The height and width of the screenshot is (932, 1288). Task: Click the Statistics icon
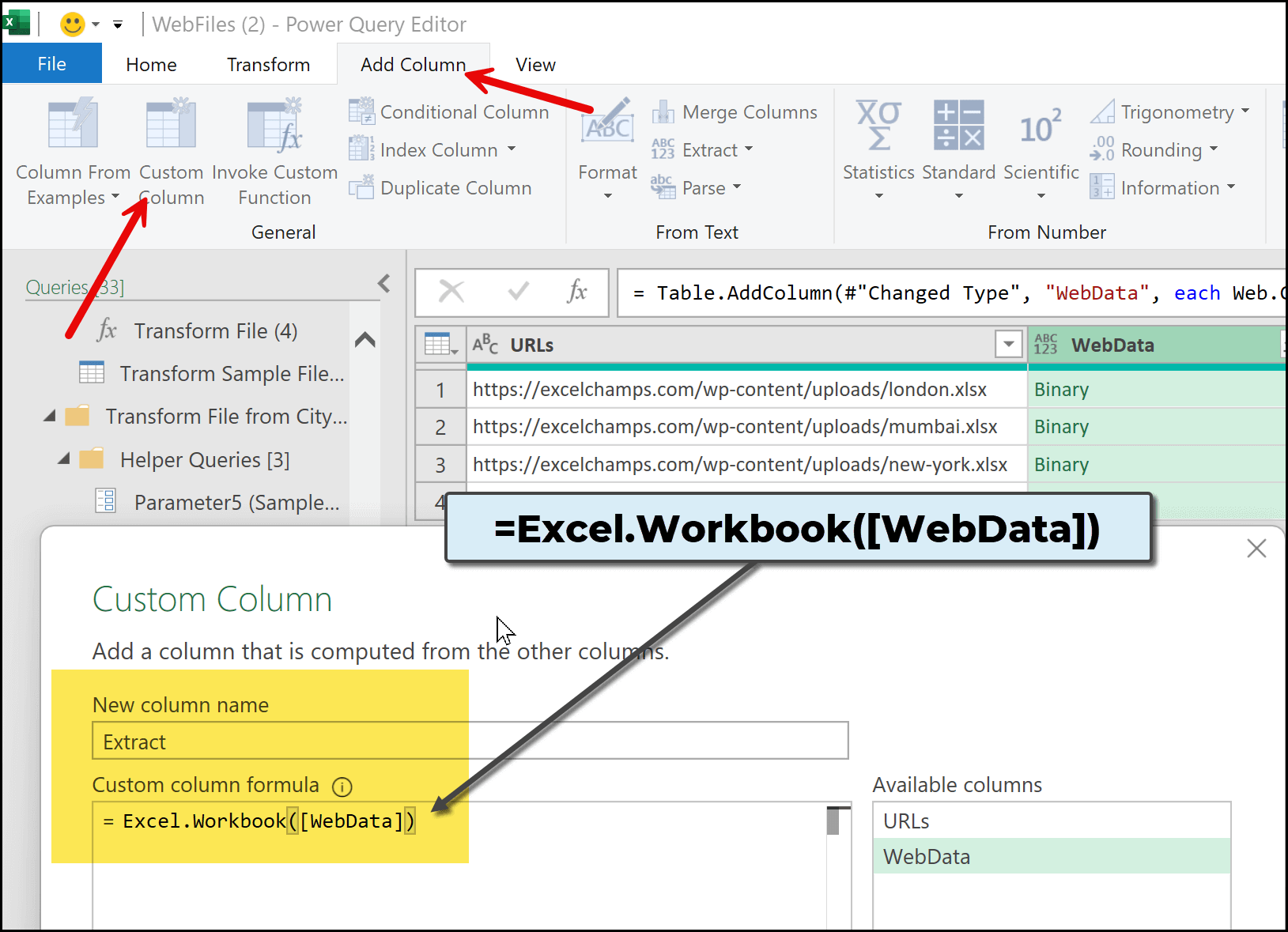878,126
